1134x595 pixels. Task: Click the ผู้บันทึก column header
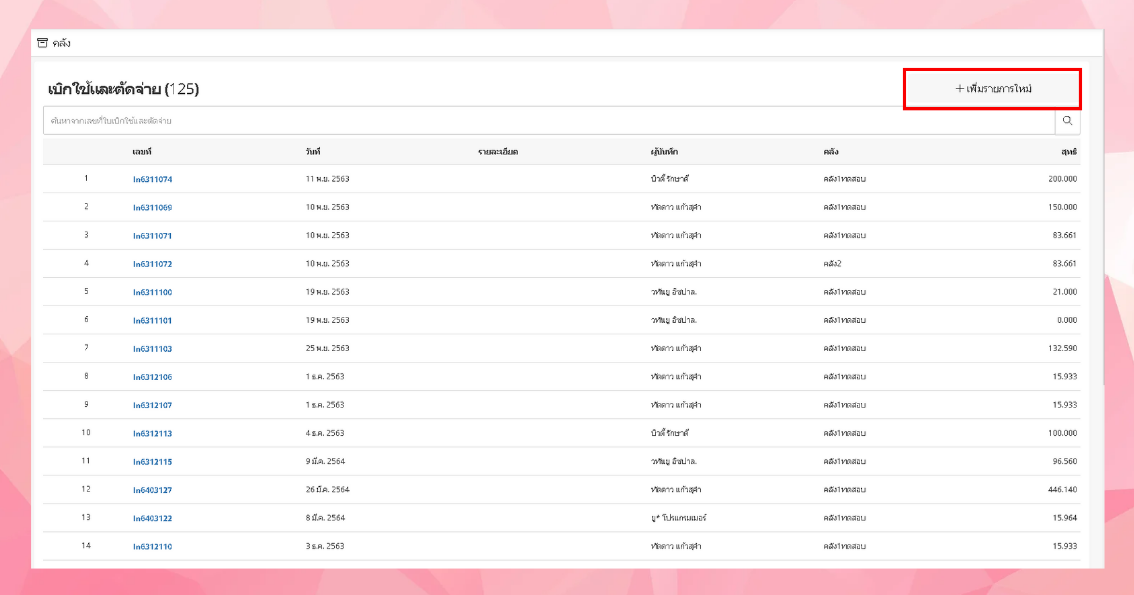(x=664, y=151)
